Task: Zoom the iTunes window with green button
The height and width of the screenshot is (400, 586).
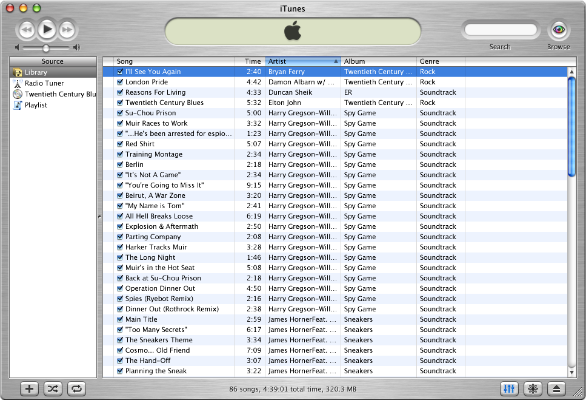Action: point(37,8)
